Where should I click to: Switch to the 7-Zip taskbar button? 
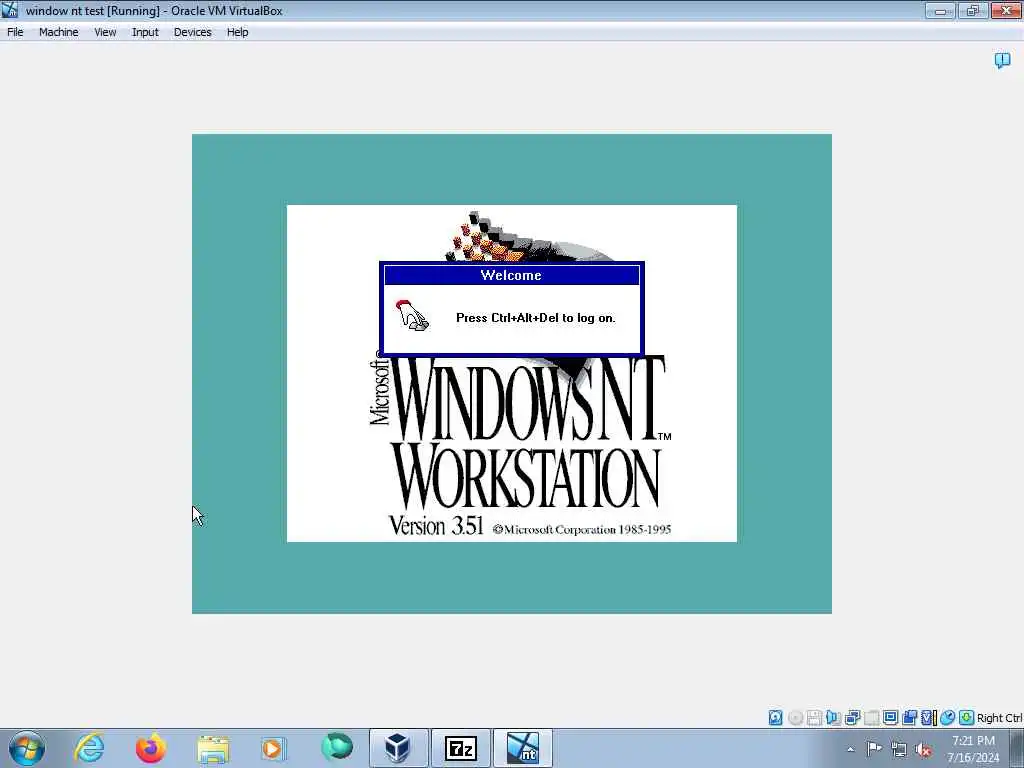click(x=460, y=748)
